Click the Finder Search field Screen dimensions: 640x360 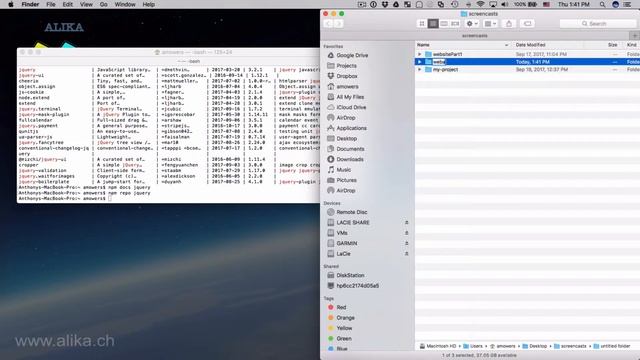point(598,24)
